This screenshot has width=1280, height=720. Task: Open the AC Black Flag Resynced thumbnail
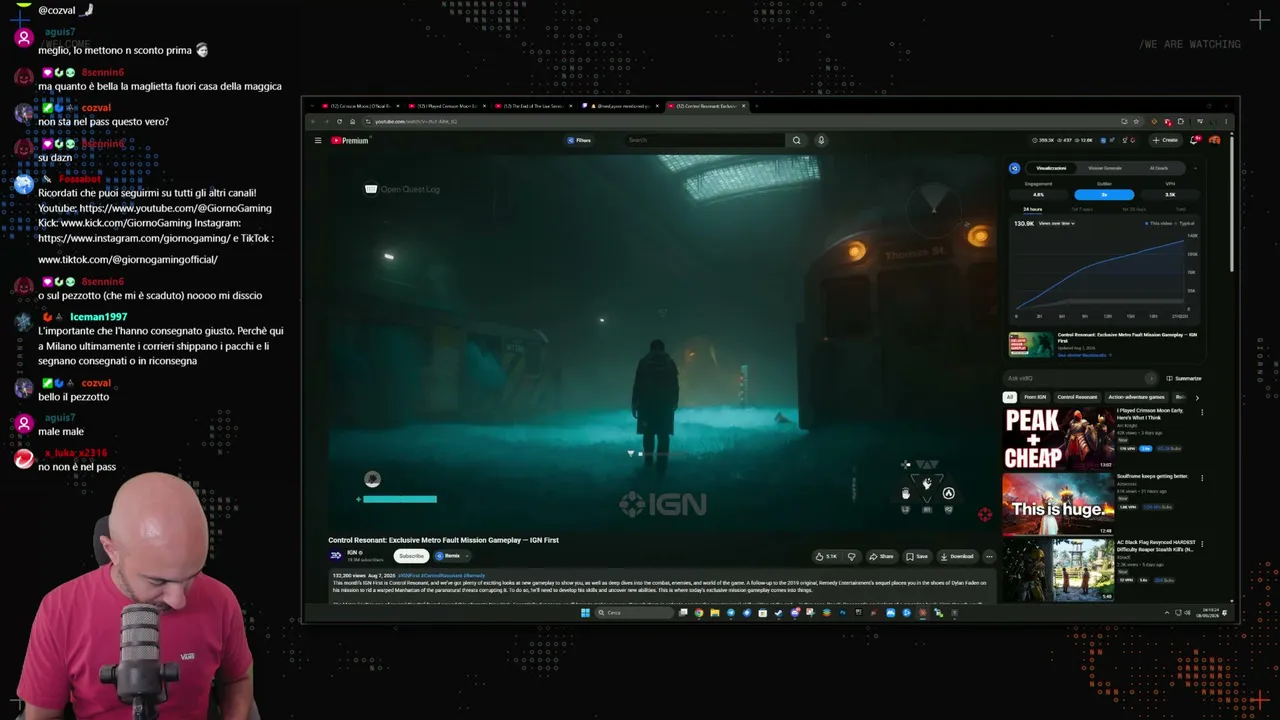click(x=1058, y=570)
